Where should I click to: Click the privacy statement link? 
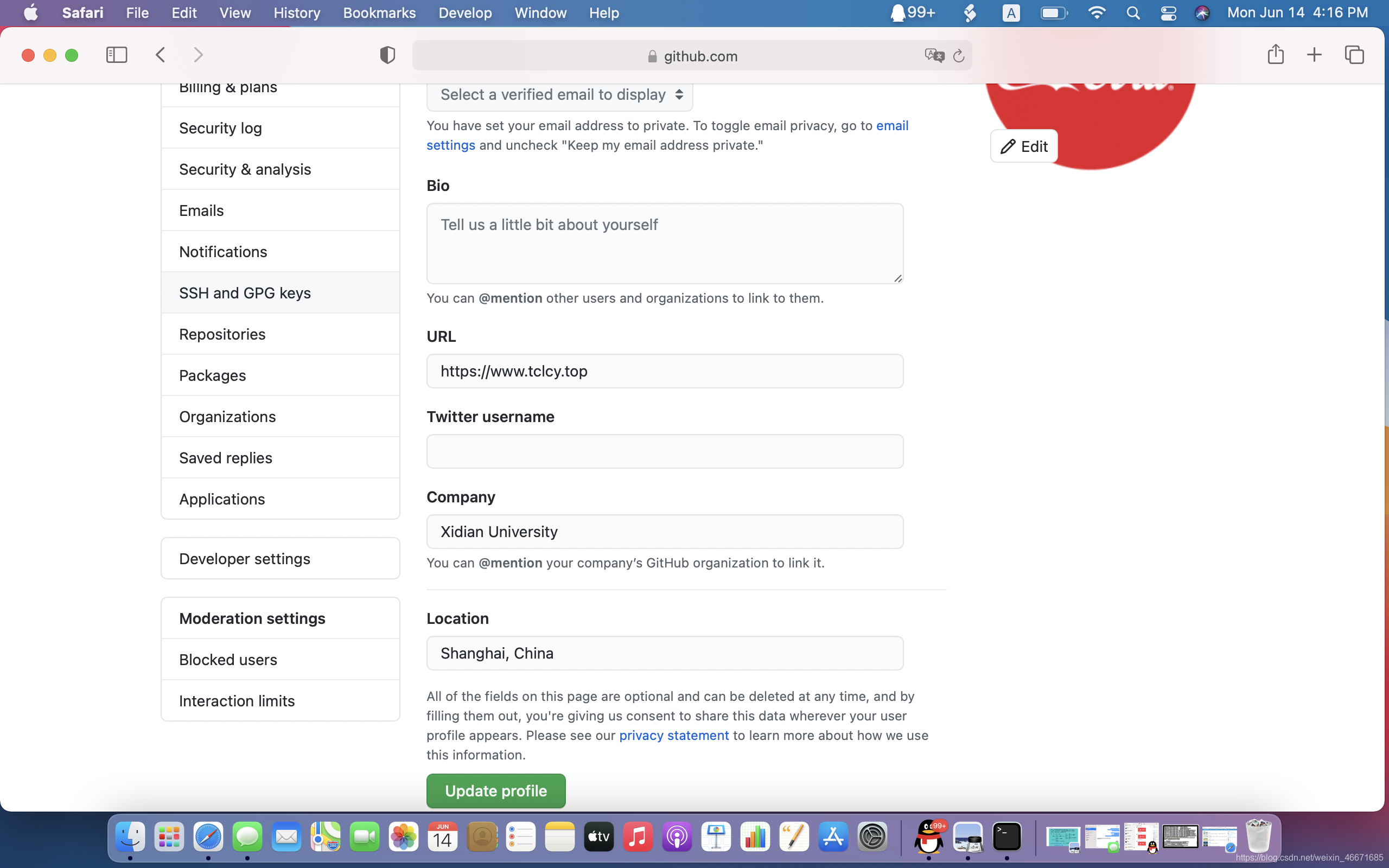click(674, 735)
